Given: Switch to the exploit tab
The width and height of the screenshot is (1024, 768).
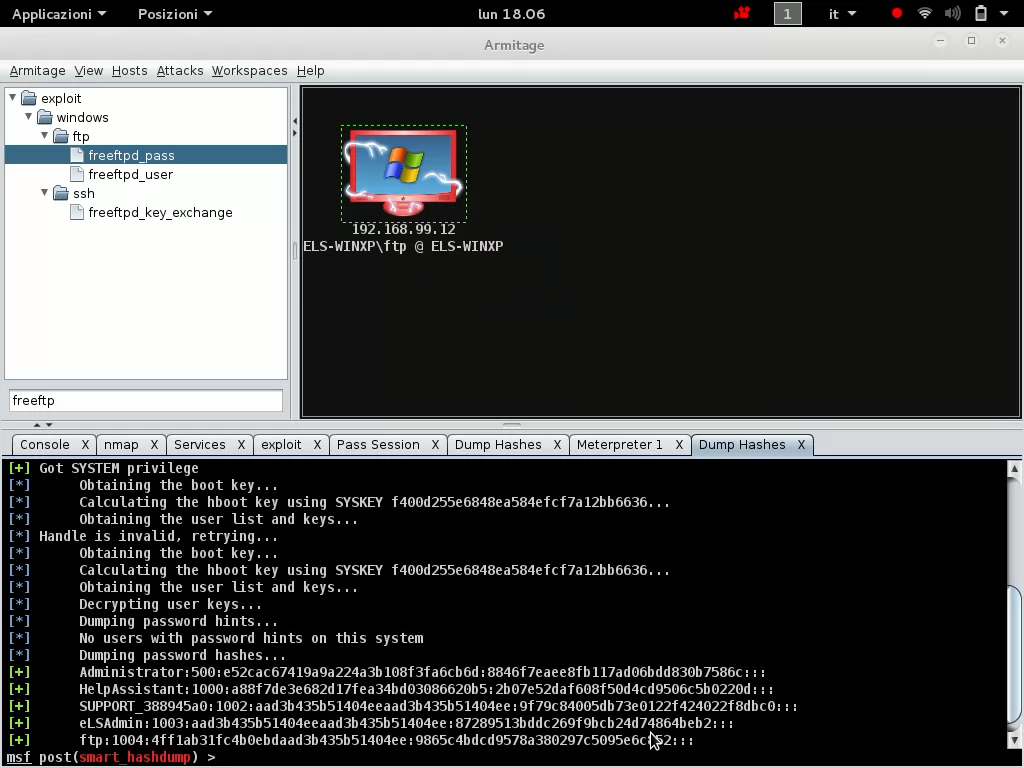Looking at the screenshot, I should 281,445.
